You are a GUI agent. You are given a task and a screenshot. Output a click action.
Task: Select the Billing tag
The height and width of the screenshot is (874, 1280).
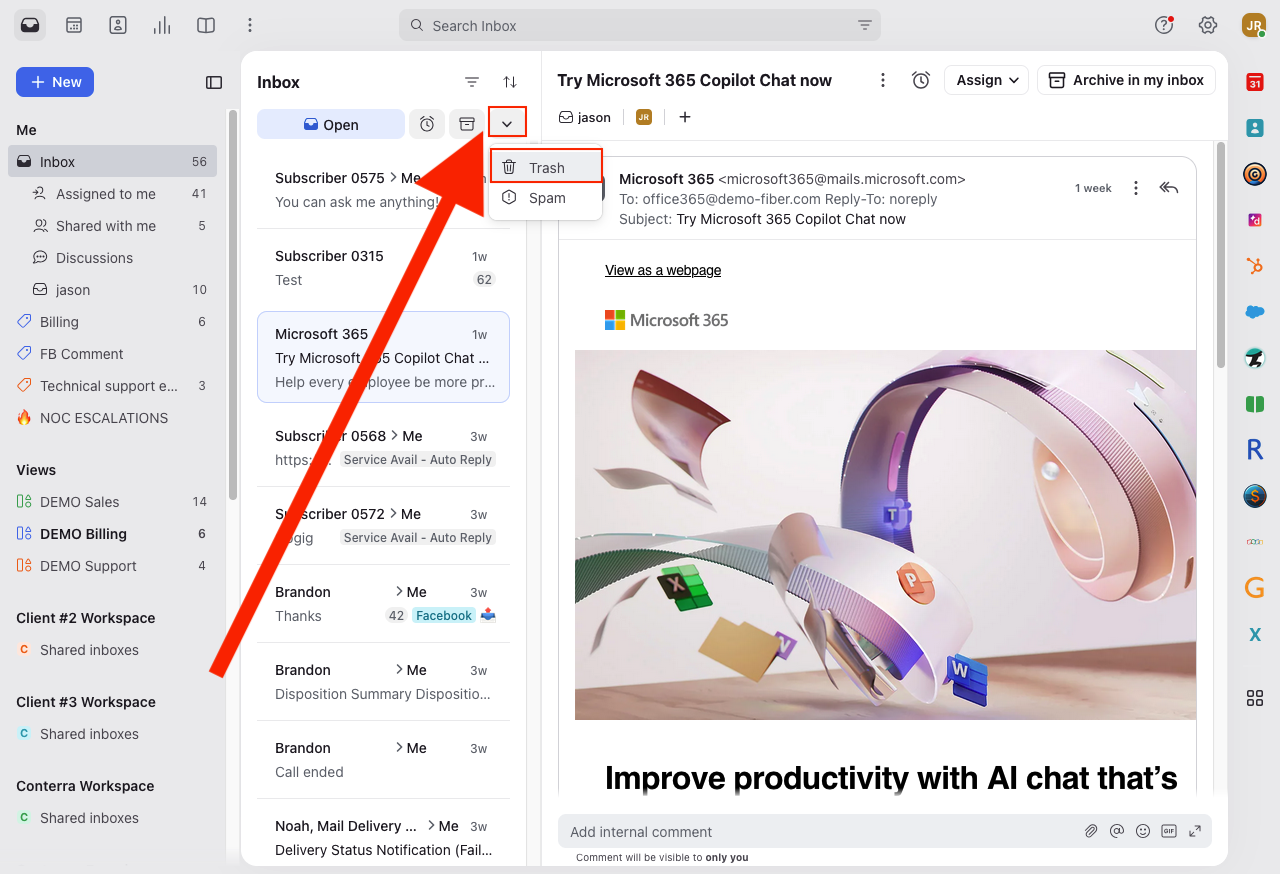point(112,322)
